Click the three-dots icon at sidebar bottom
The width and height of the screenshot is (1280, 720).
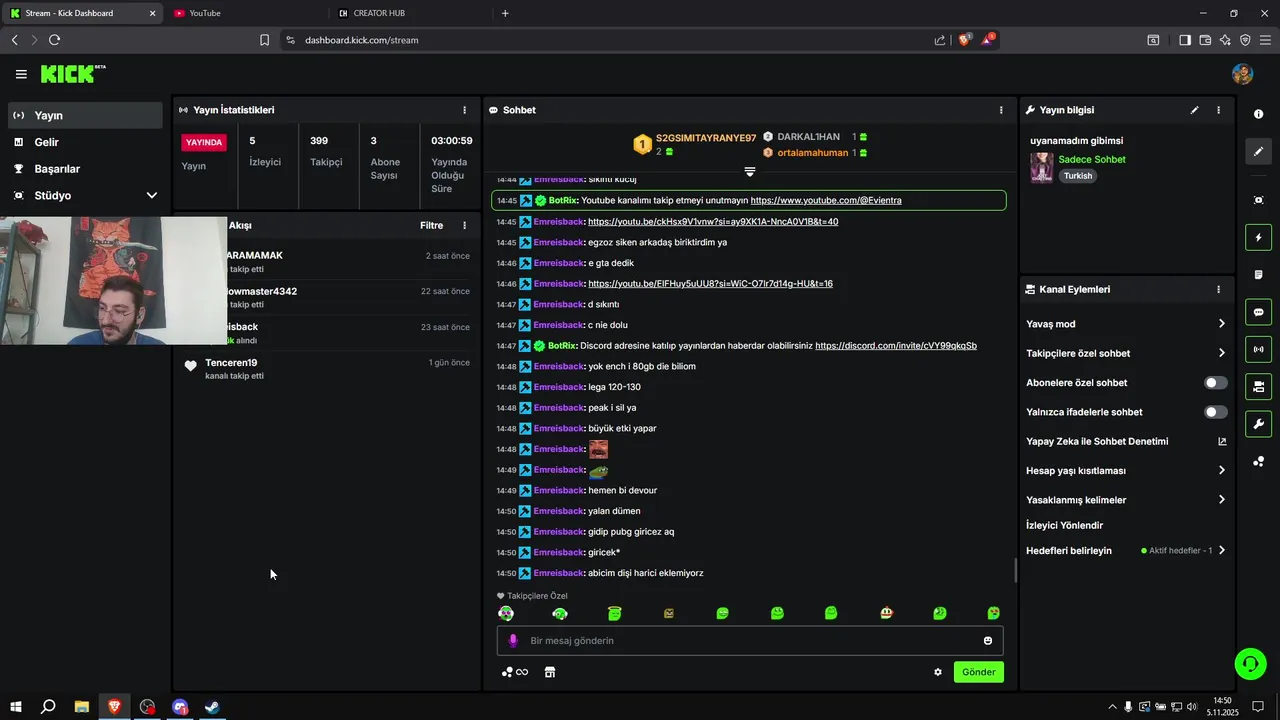coord(1258,461)
